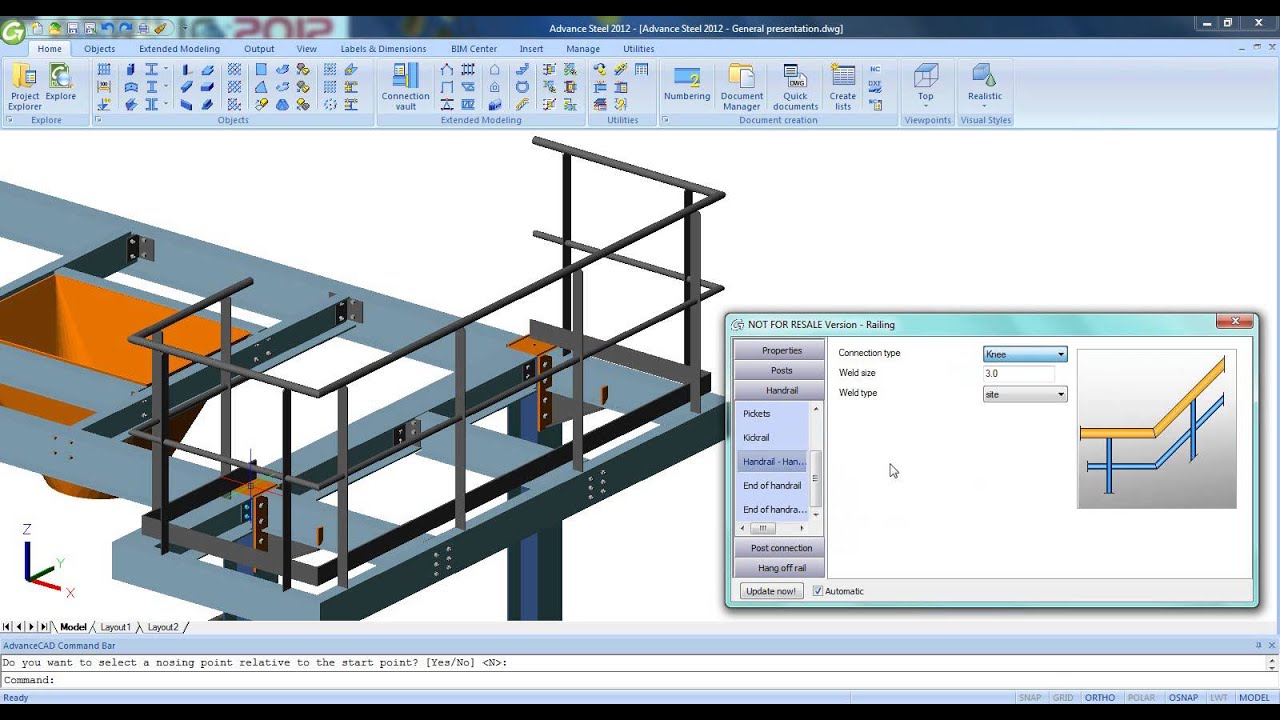
Task: Open dropdown arrow beside top I-beam icon
Action: 166,69
